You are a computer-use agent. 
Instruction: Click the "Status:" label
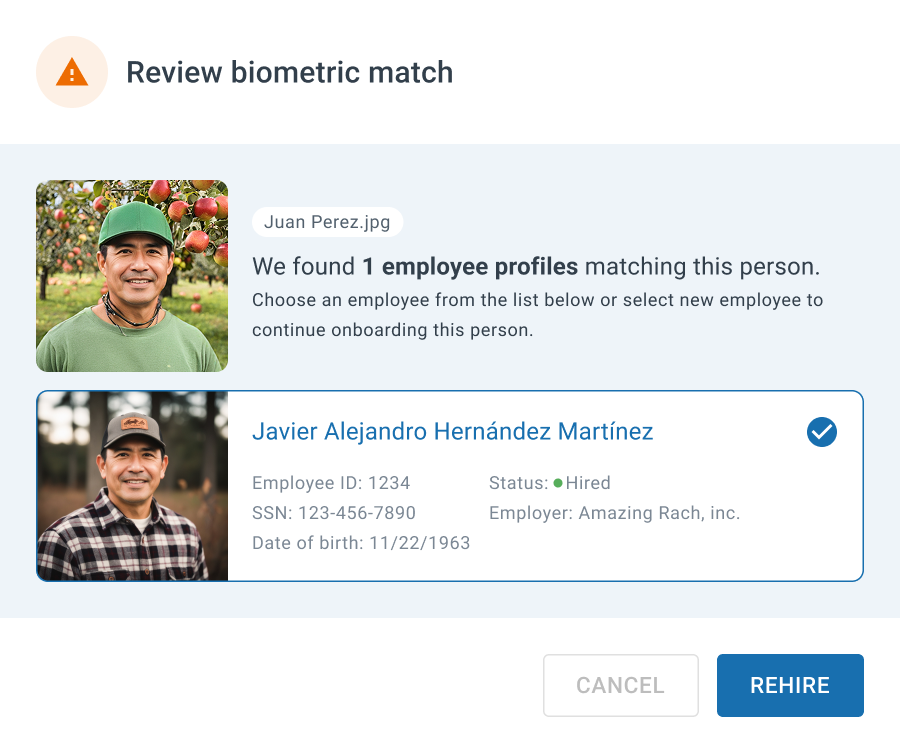pyautogui.click(x=518, y=483)
